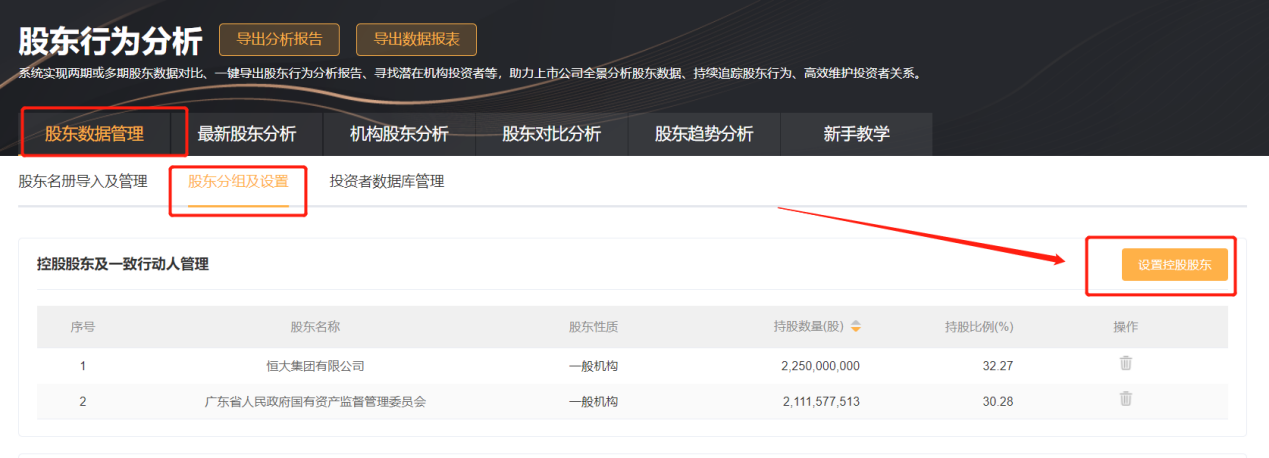Click the 控股股东及一致行动人管理 section title
The width and height of the screenshot is (1269, 458).
click(123, 264)
